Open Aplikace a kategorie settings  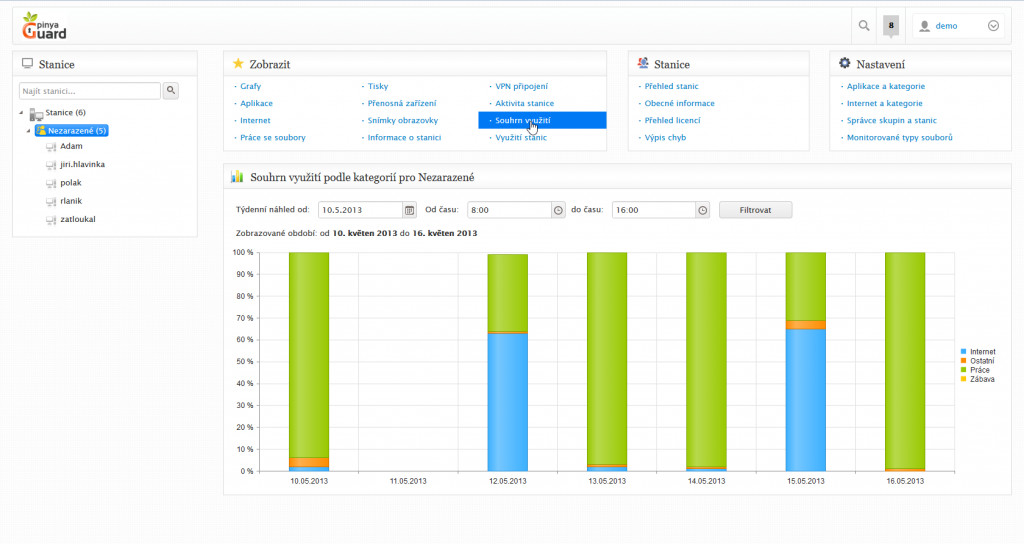click(886, 86)
